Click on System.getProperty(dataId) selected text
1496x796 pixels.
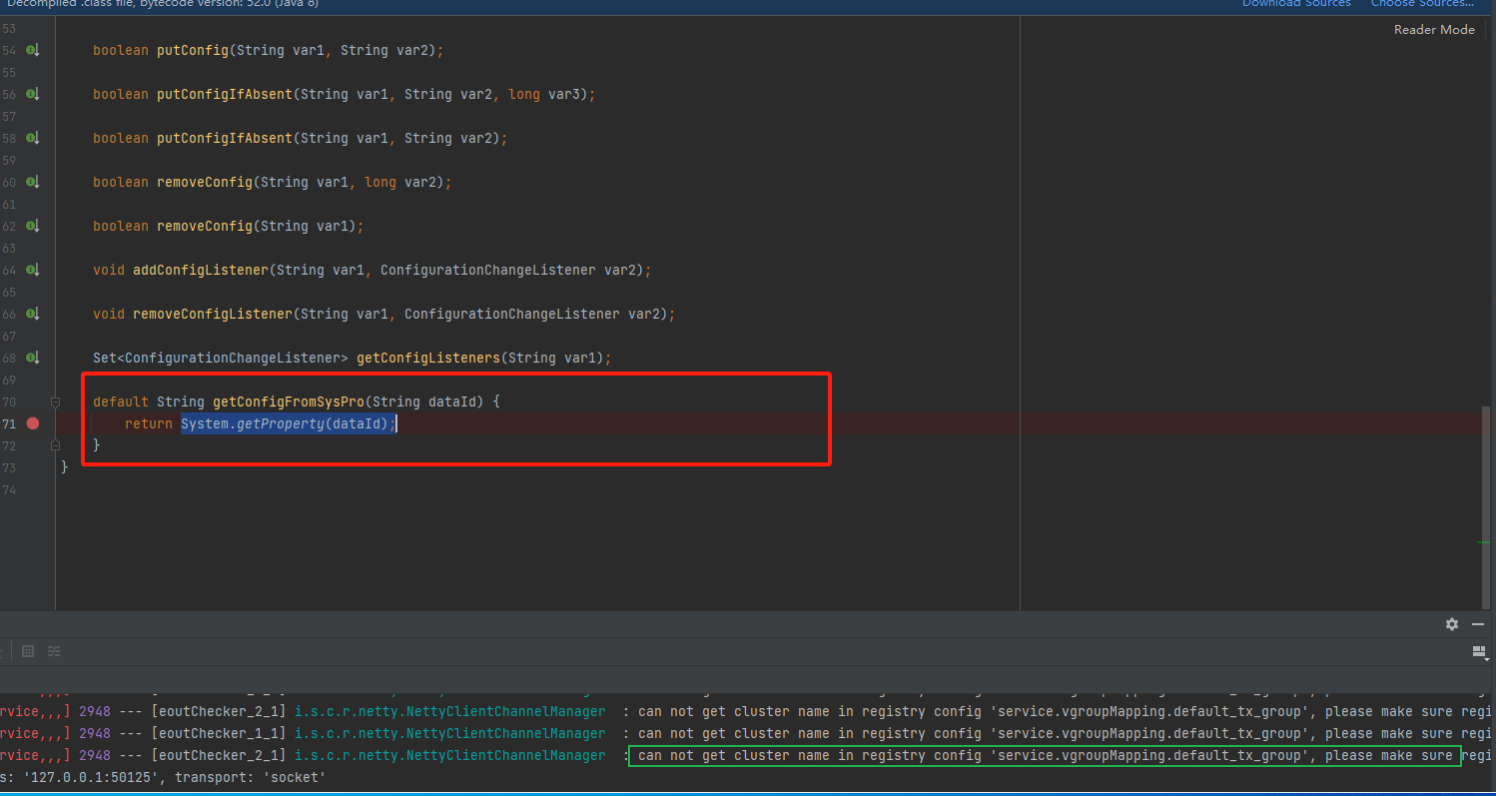click(x=289, y=424)
